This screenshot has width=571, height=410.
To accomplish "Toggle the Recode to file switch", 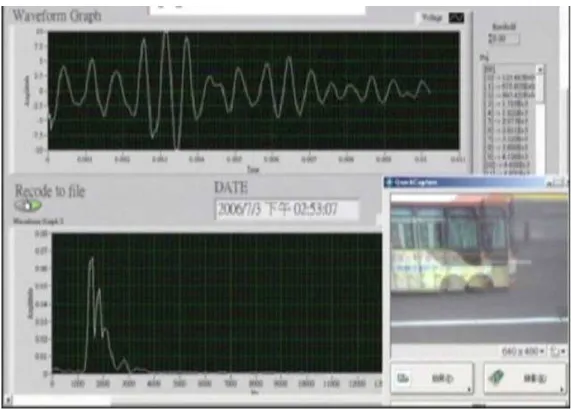I will (x=28, y=206).
